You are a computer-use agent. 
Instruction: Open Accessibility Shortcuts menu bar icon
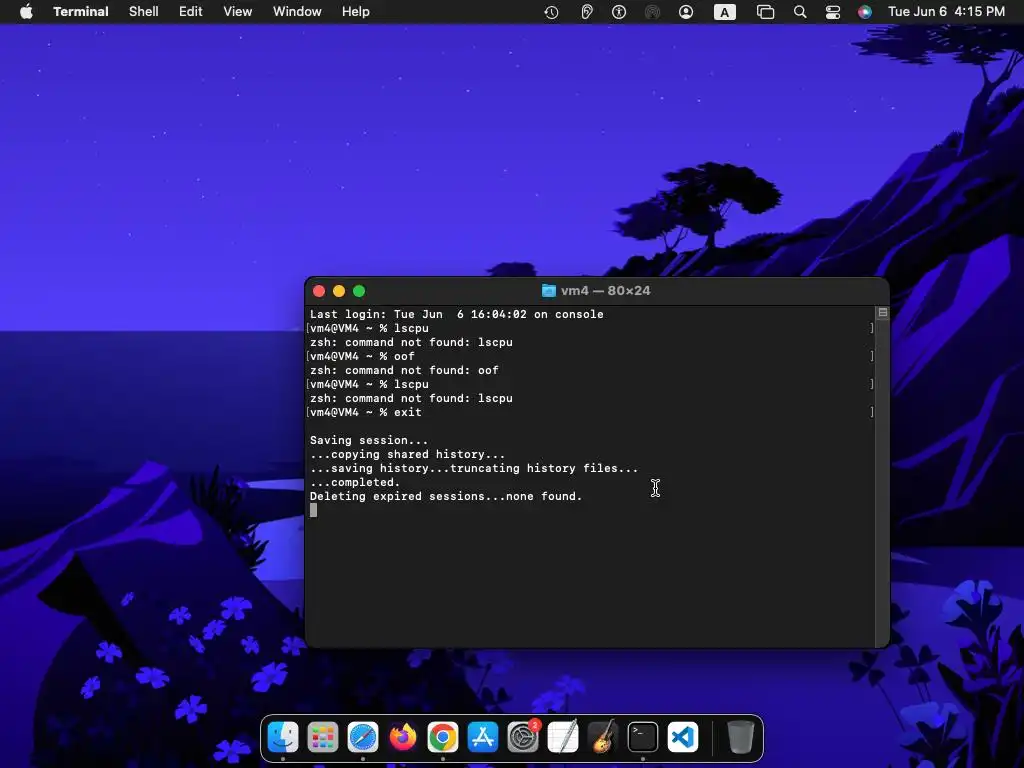pyautogui.click(x=619, y=12)
